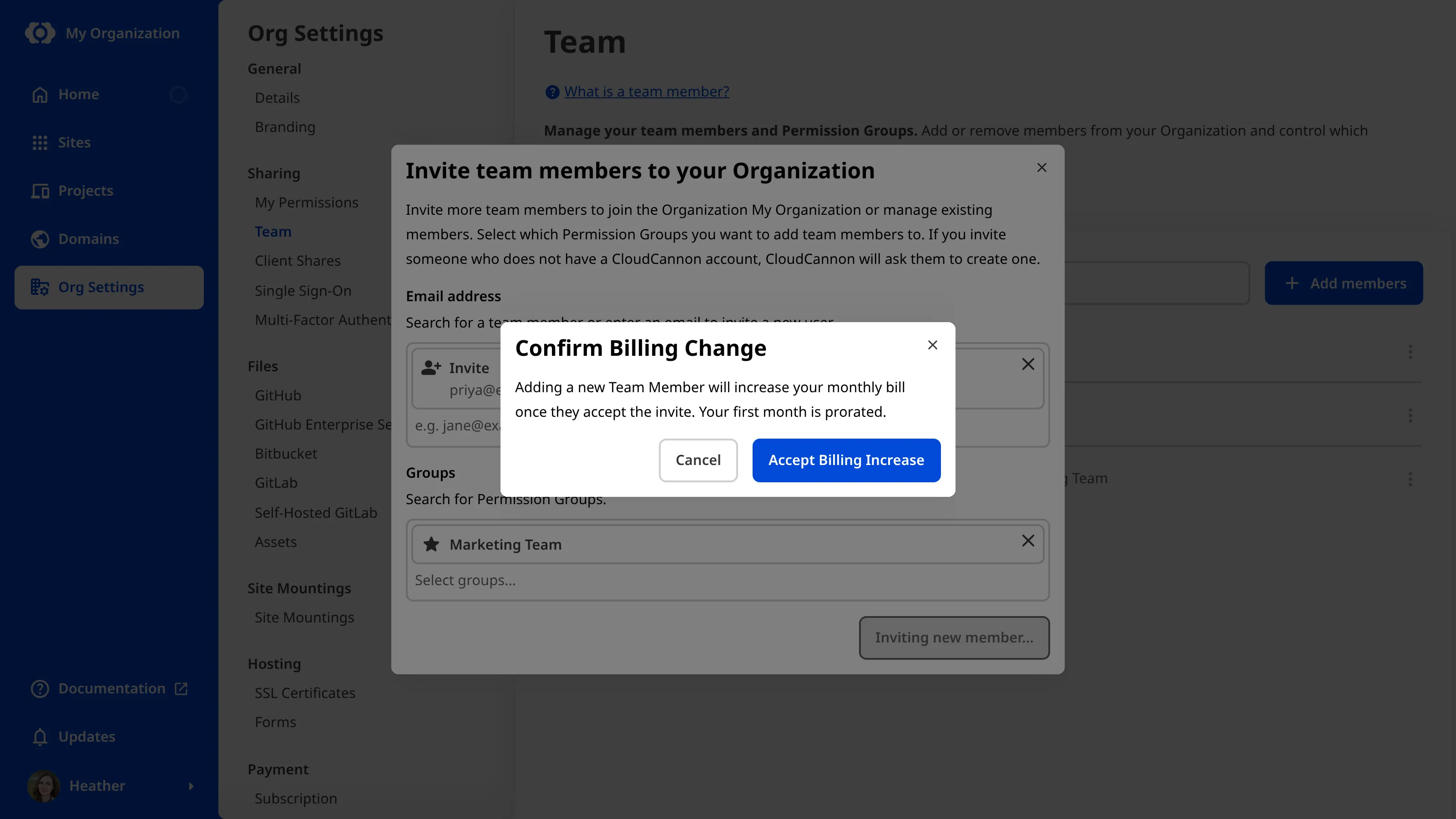Click the Updates bell icon
This screenshot has width=1456, height=819.
tap(40, 737)
